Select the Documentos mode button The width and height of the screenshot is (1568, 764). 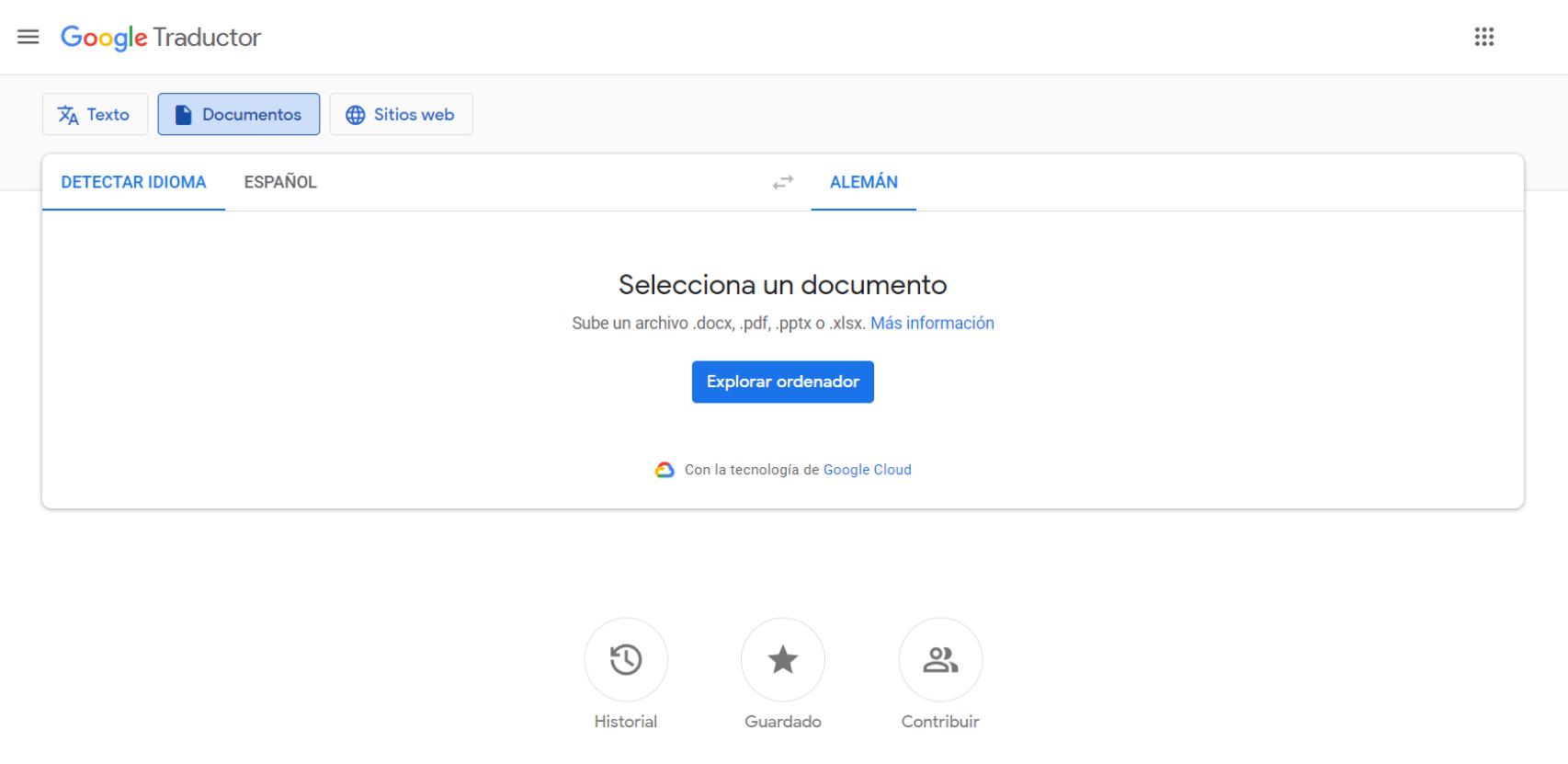239,114
